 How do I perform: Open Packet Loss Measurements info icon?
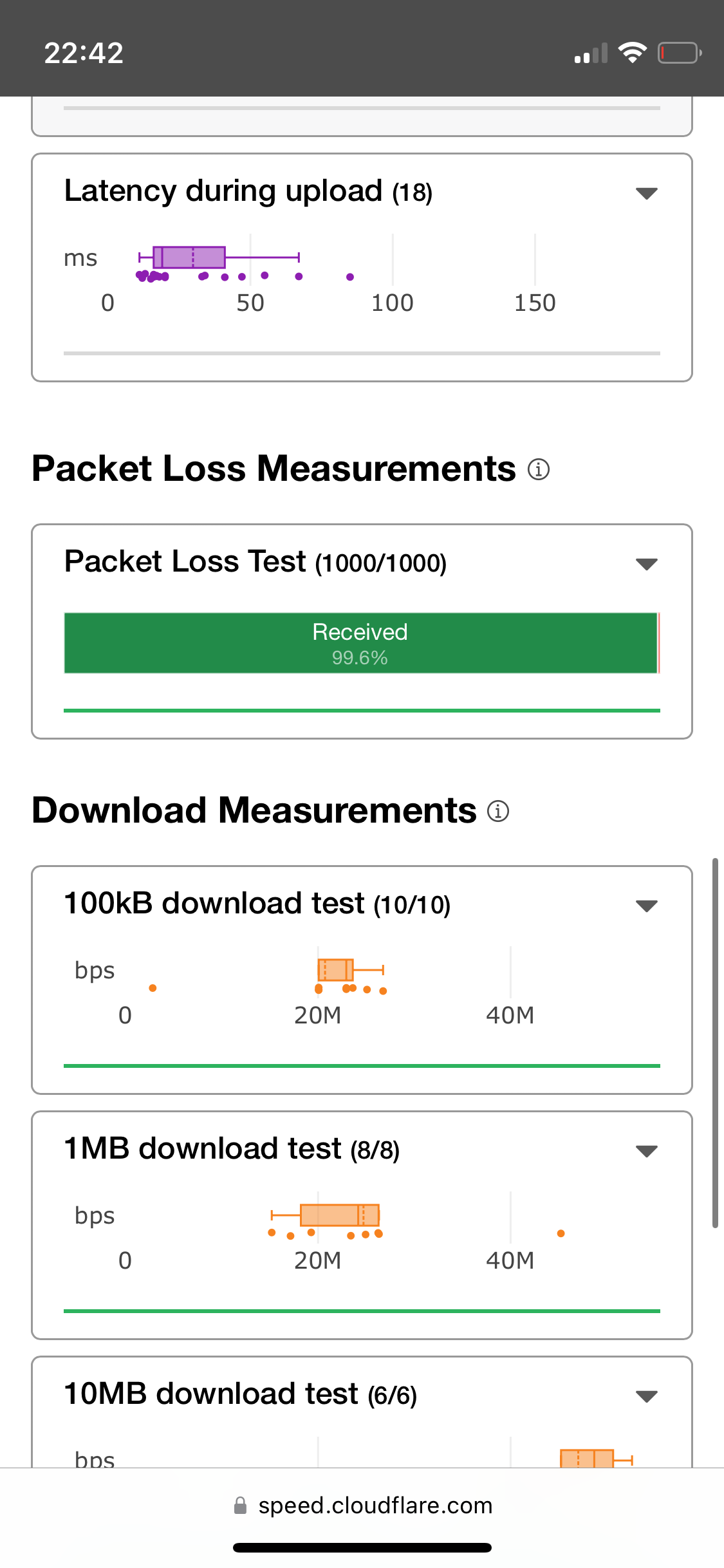click(x=539, y=469)
